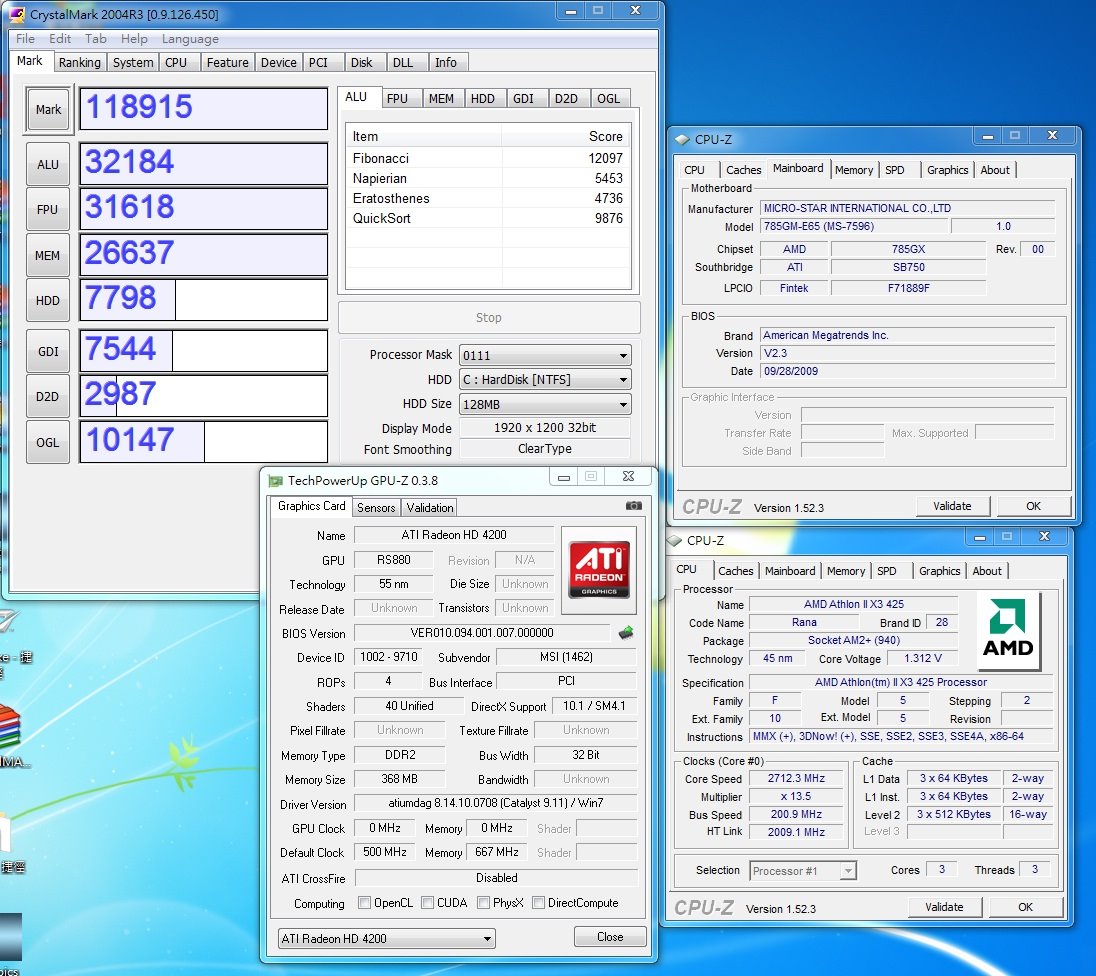The image size is (1096, 976).
Task: Open the Processor #1 selection dropdown
Action: 802,870
